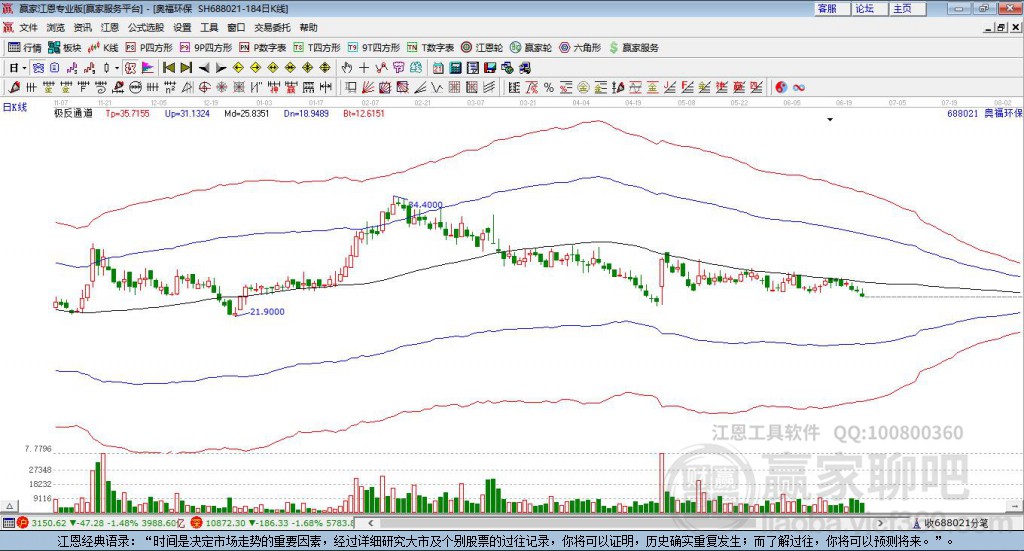Click the blue infinity symbol icon
Screen dimensions: 1024x551
tap(799, 87)
